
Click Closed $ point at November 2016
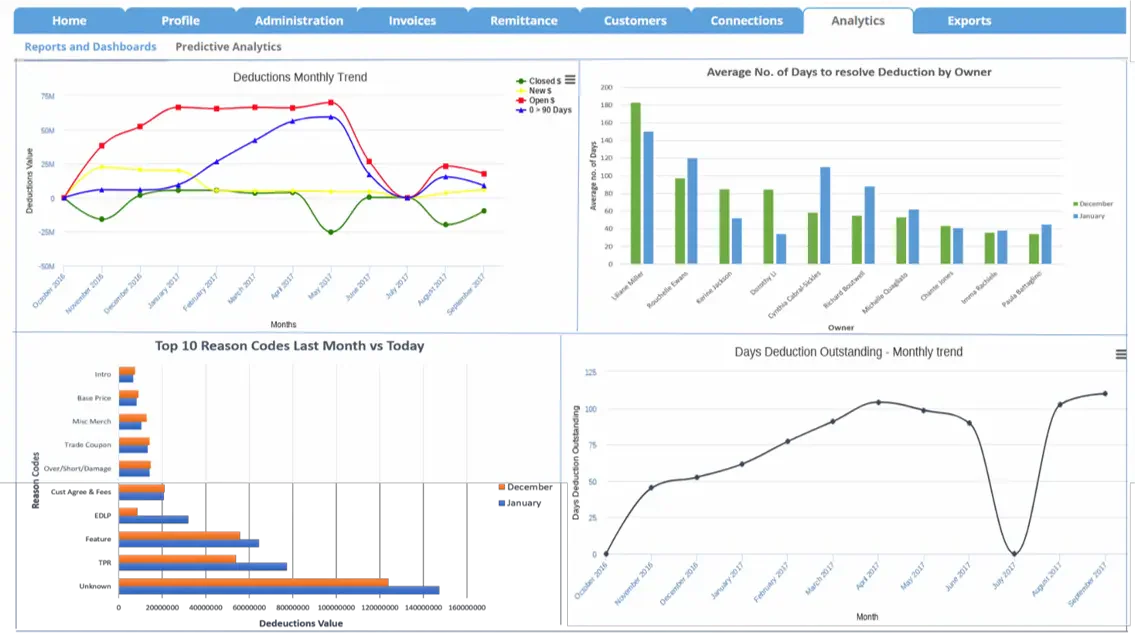point(102,219)
